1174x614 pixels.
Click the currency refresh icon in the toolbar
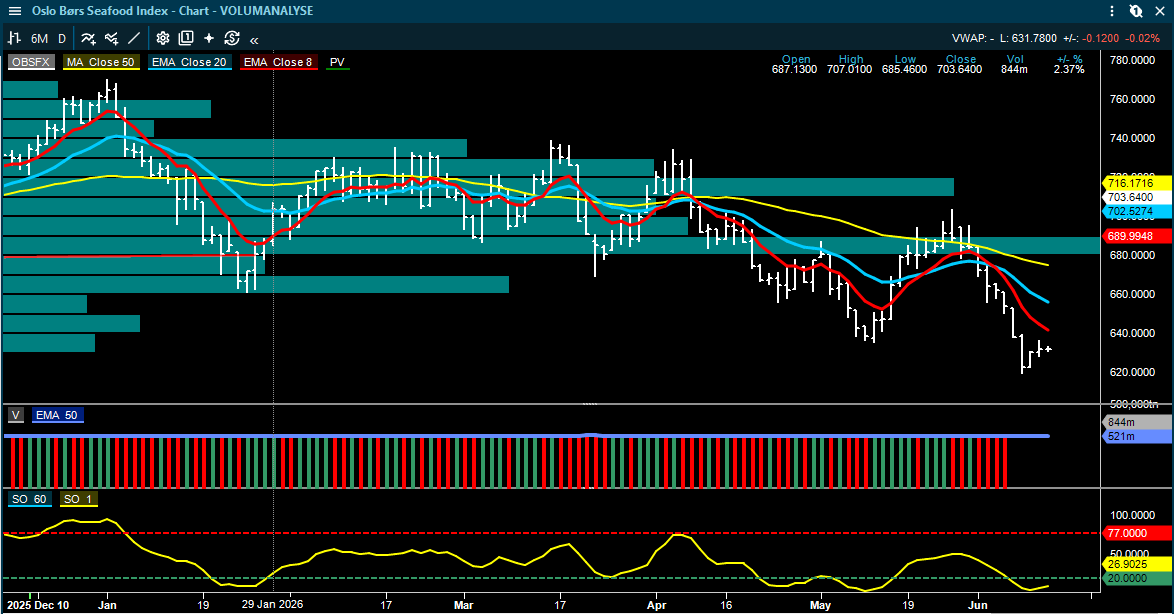tap(232, 38)
